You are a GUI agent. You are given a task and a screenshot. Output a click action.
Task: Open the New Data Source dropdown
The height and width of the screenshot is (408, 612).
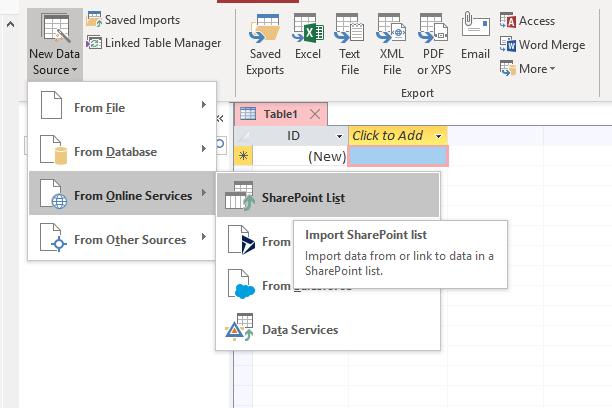tap(55, 44)
